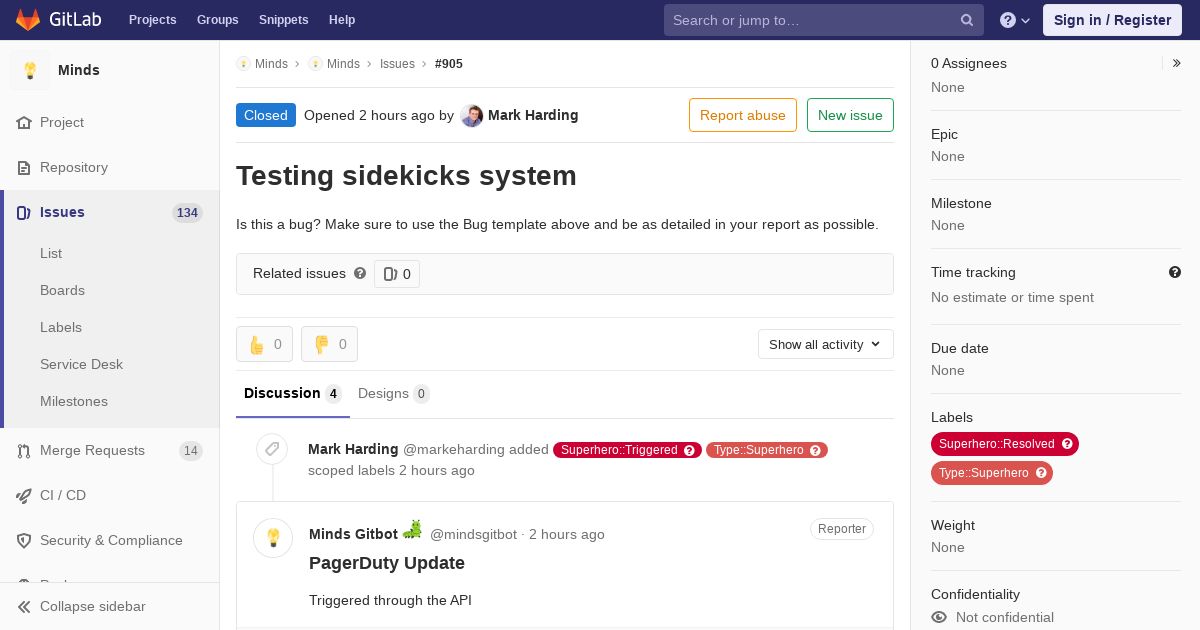Click the Minds Gitbot avatar
Image resolution: width=1200 pixels, height=630 pixels.
click(273, 538)
